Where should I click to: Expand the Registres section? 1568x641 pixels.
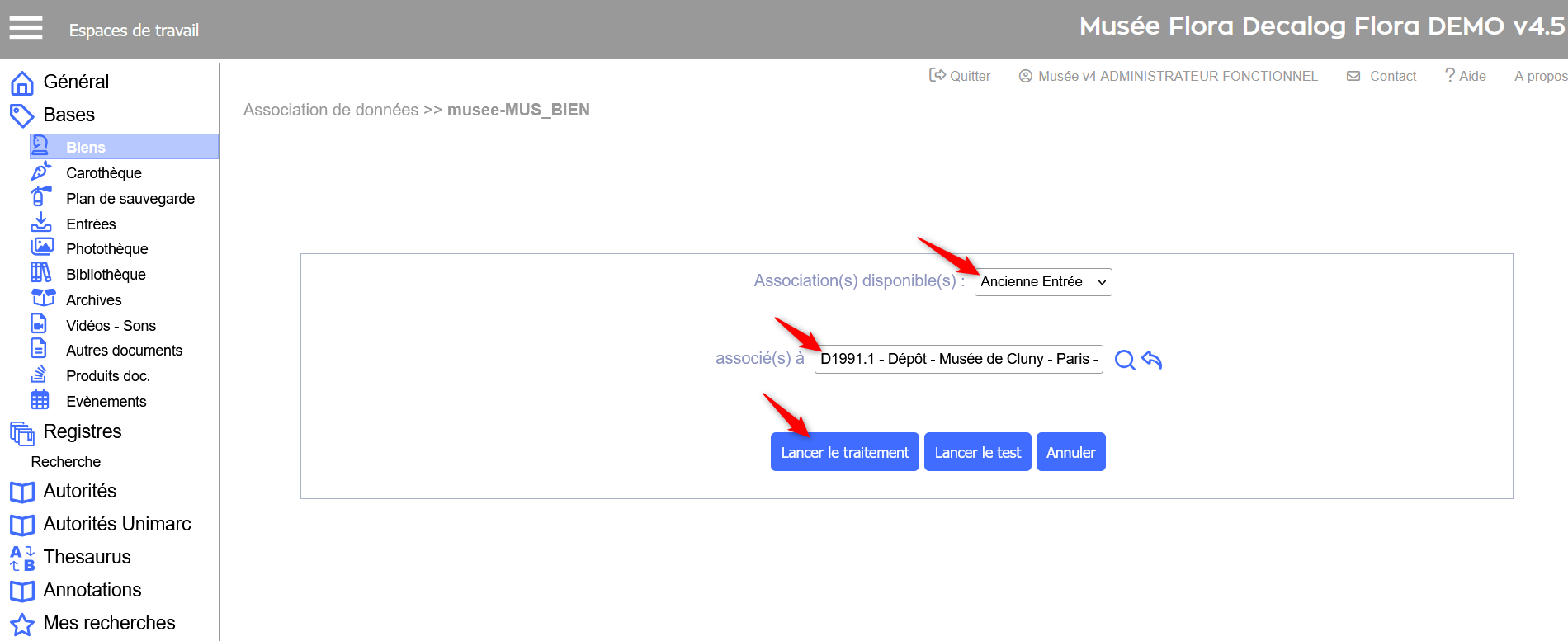coord(82,431)
